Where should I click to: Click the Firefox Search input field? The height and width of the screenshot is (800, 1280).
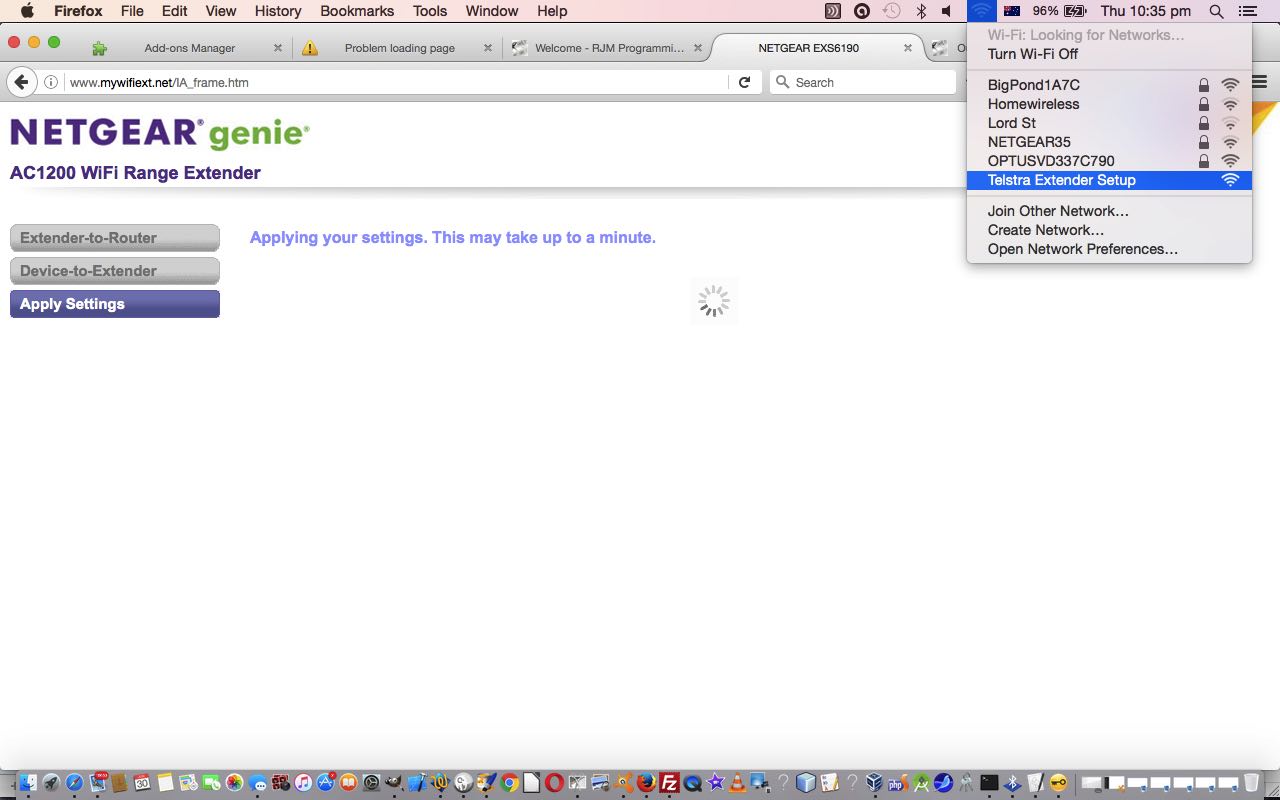pos(870,82)
